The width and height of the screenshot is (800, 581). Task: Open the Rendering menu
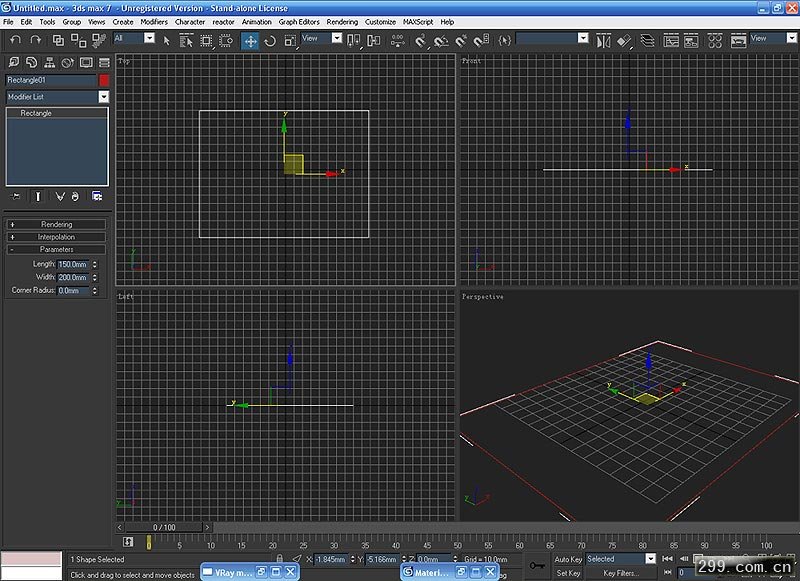(342, 22)
